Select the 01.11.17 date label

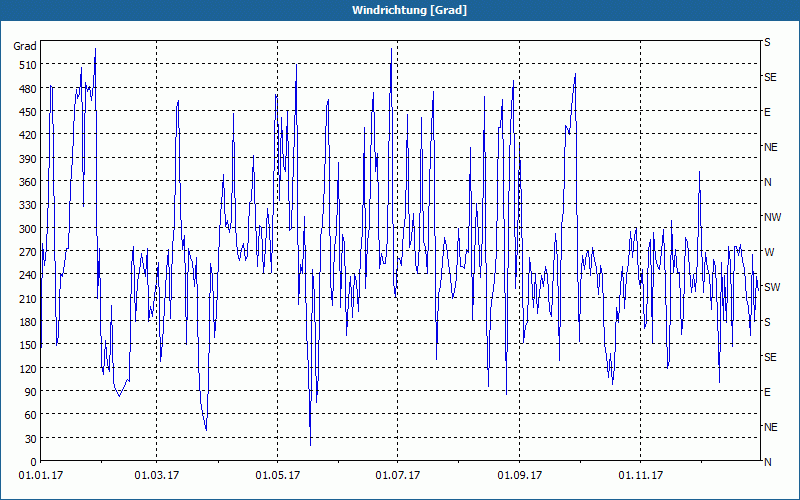[x=641, y=476]
